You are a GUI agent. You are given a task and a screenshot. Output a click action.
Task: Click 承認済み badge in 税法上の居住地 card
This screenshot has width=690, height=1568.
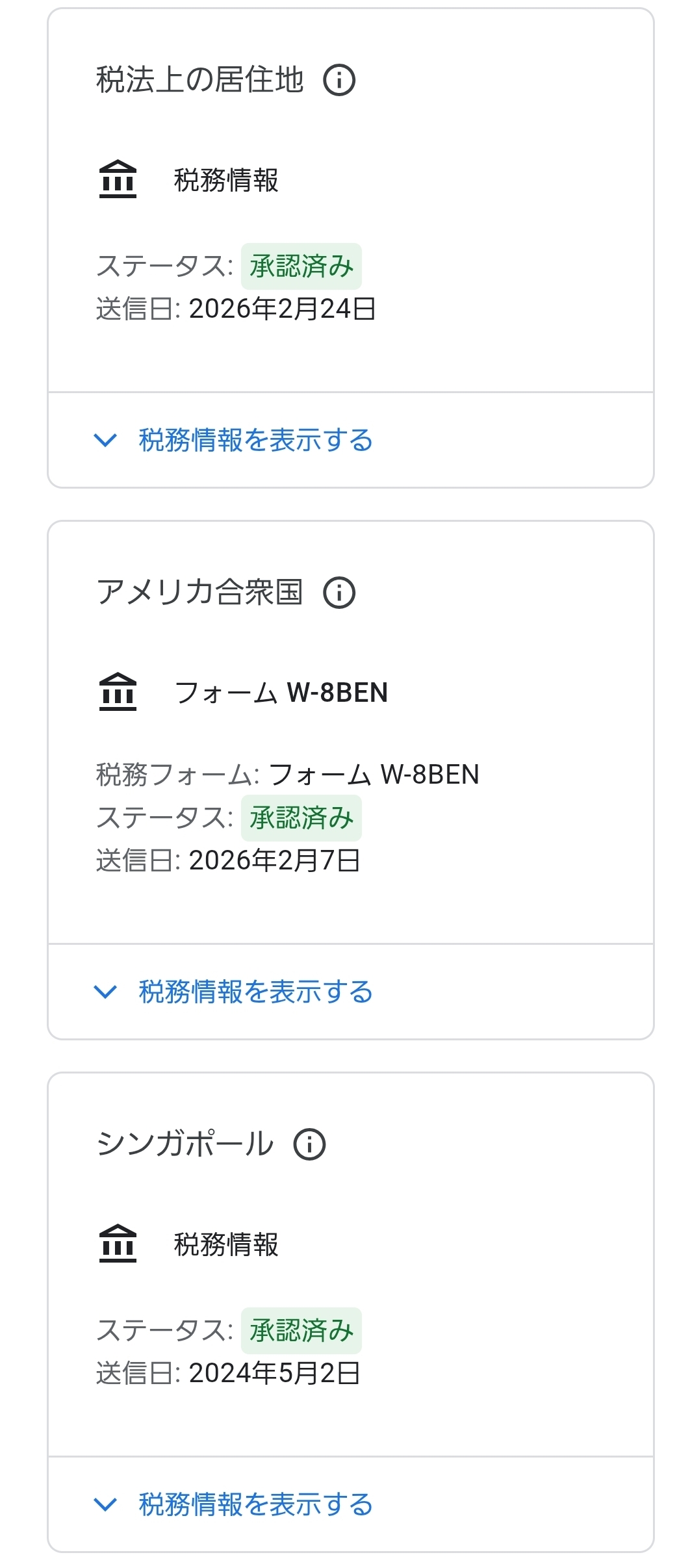301,266
